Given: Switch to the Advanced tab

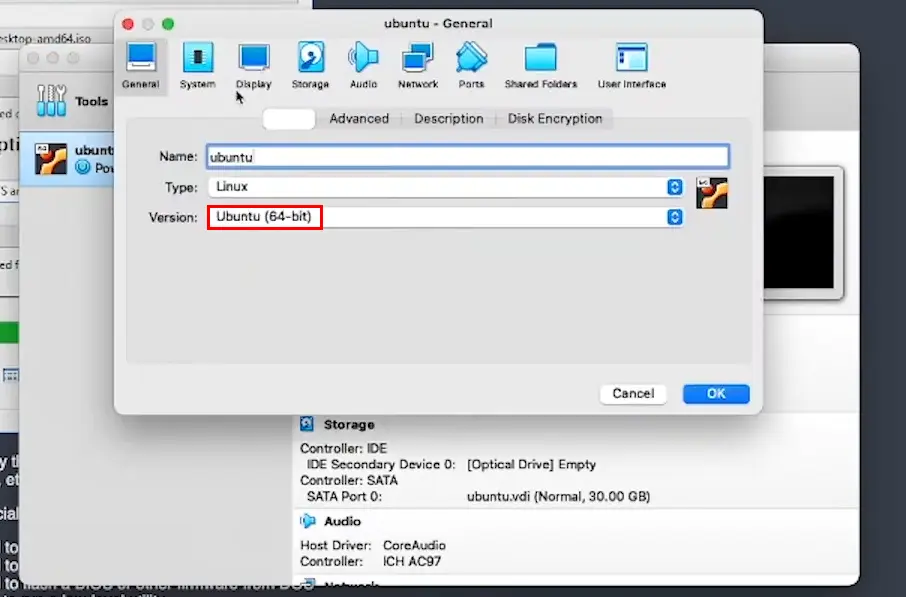Looking at the screenshot, I should pos(359,118).
